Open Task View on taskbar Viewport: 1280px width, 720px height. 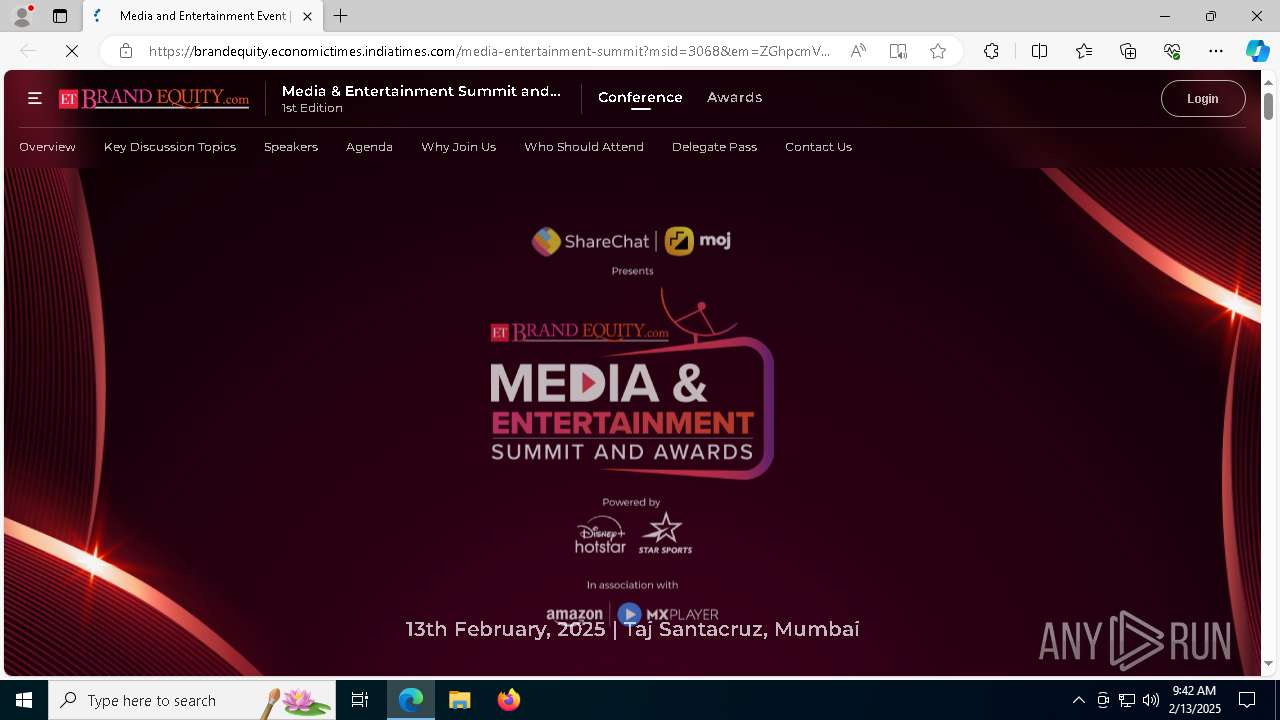pos(360,700)
